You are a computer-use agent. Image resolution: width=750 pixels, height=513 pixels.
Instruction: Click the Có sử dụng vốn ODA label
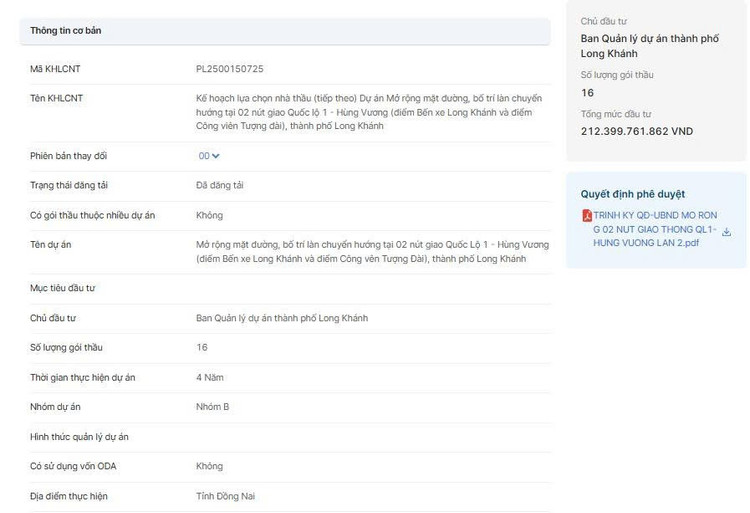click(73, 467)
